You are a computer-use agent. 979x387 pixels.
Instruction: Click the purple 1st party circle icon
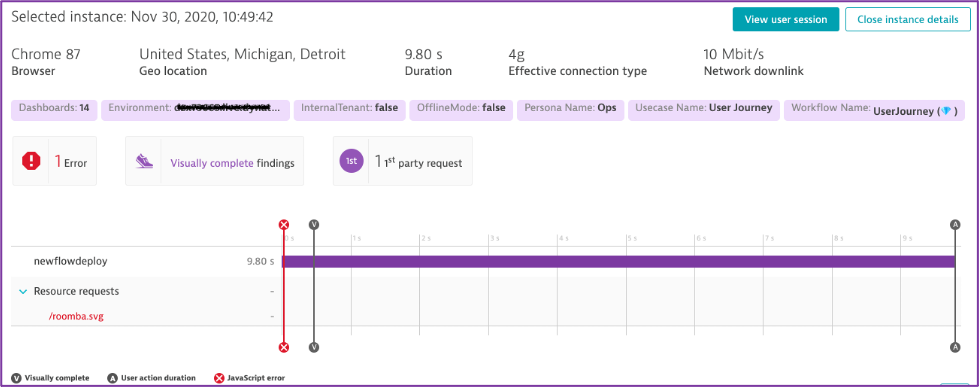tap(352, 162)
